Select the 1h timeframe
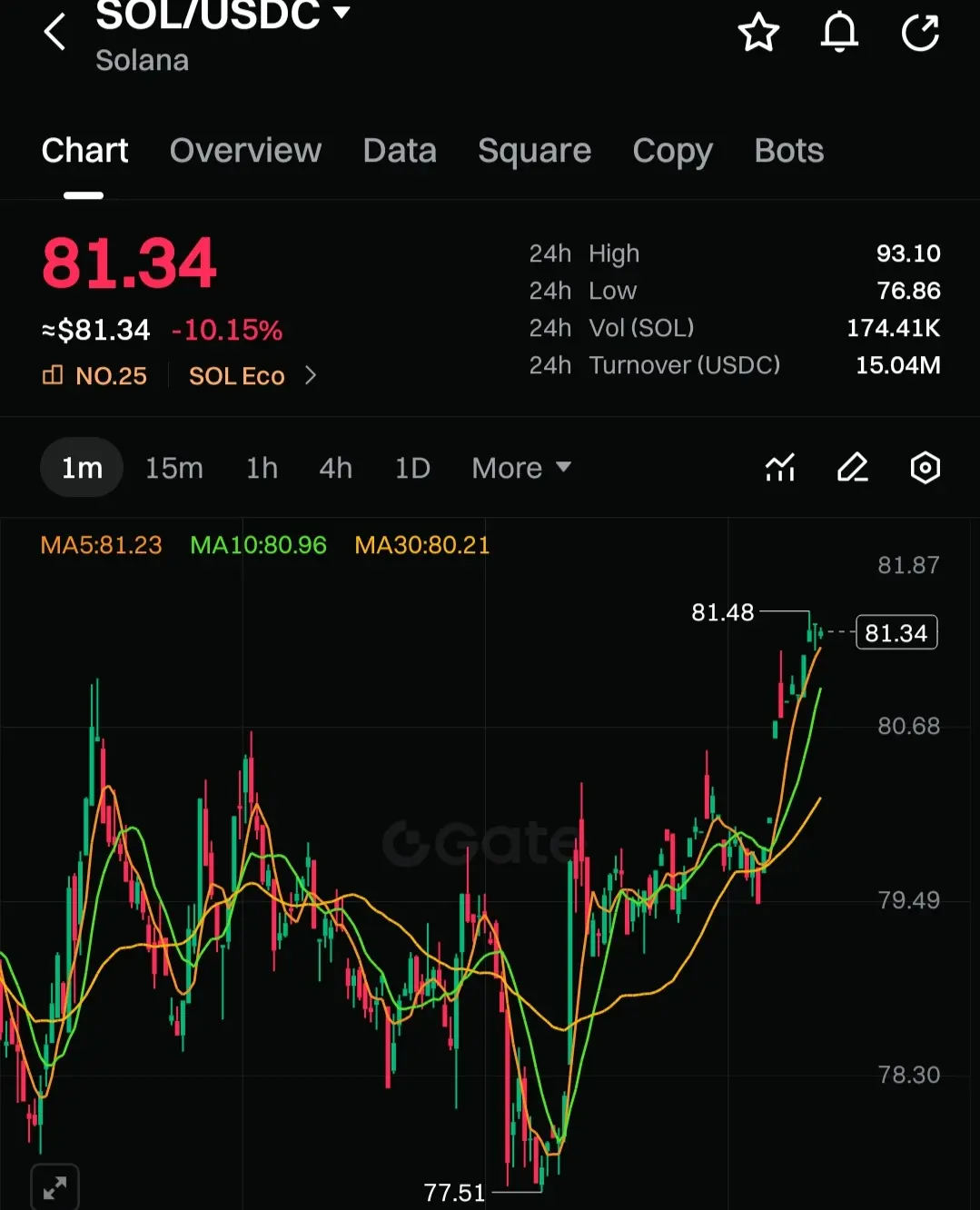Image resolution: width=980 pixels, height=1210 pixels. pos(262,468)
